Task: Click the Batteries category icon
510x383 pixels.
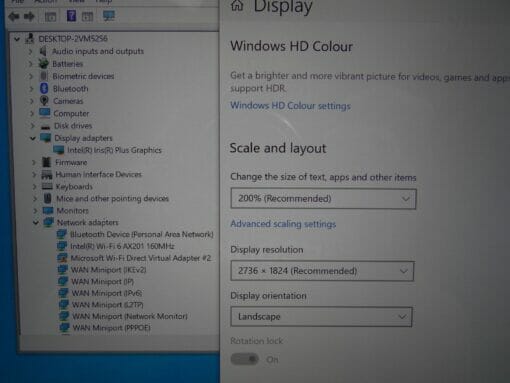Action: coord(43,63)
